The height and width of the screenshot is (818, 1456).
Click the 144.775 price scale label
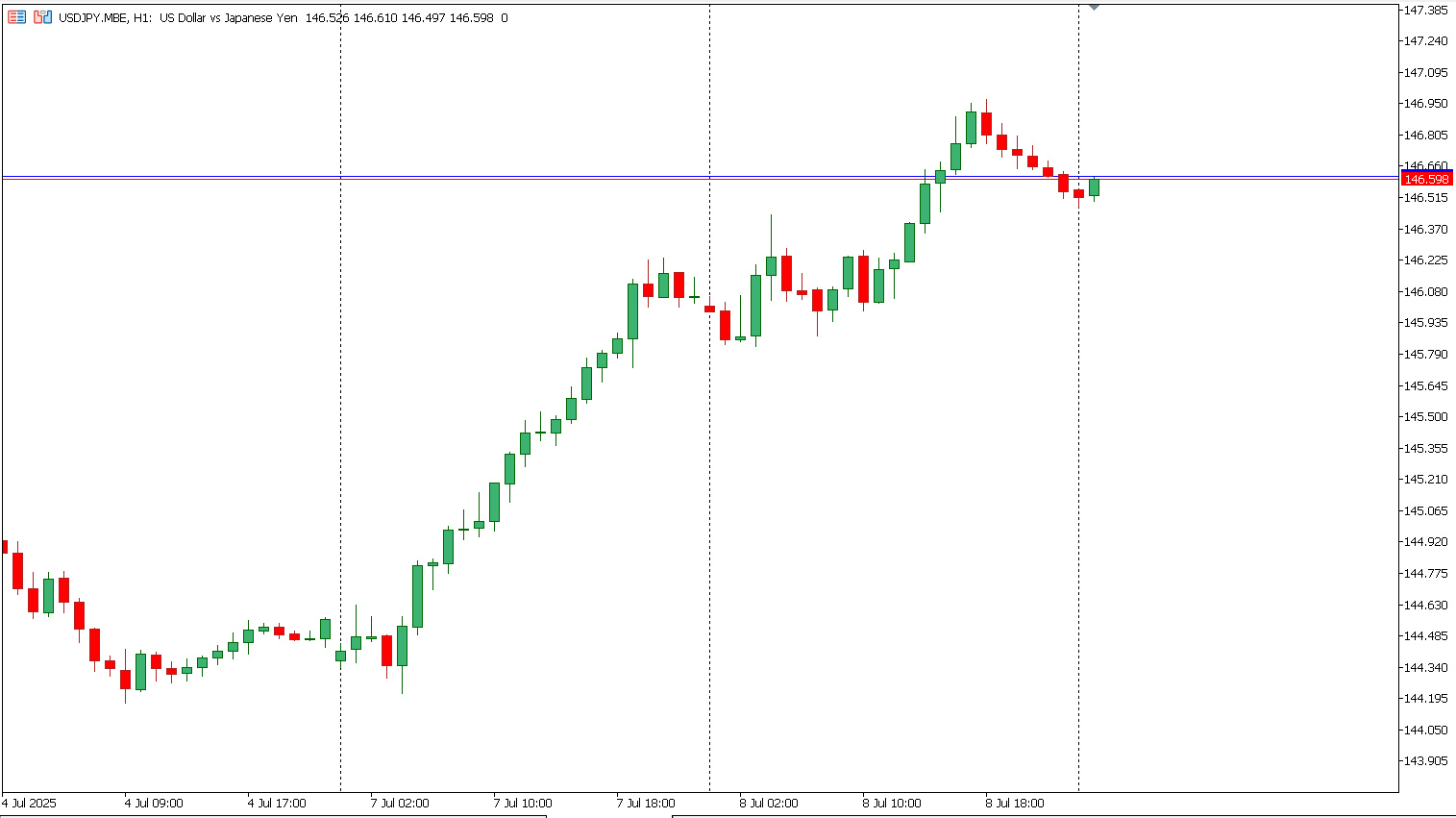pos(1426,574)
